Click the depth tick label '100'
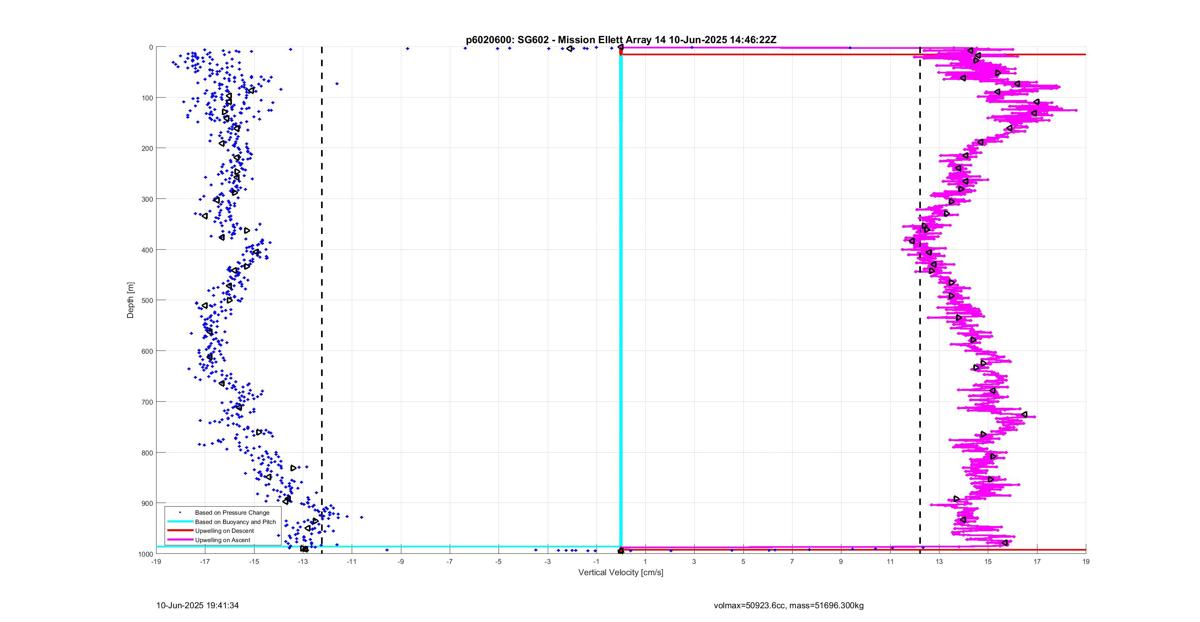The image size is (1200, 622). (x=146, y=98)
